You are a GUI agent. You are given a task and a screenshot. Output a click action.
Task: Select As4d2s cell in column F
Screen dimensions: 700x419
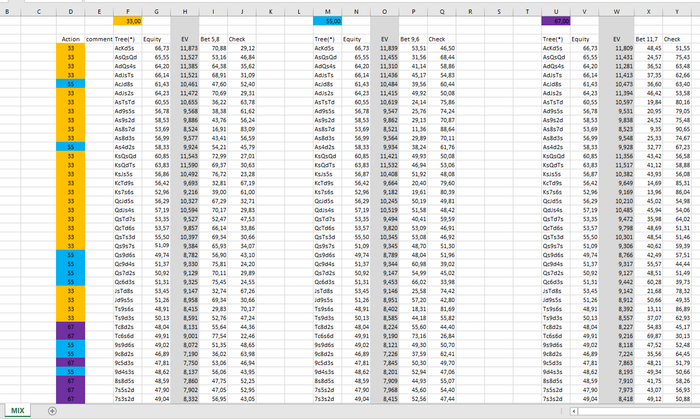128,147
